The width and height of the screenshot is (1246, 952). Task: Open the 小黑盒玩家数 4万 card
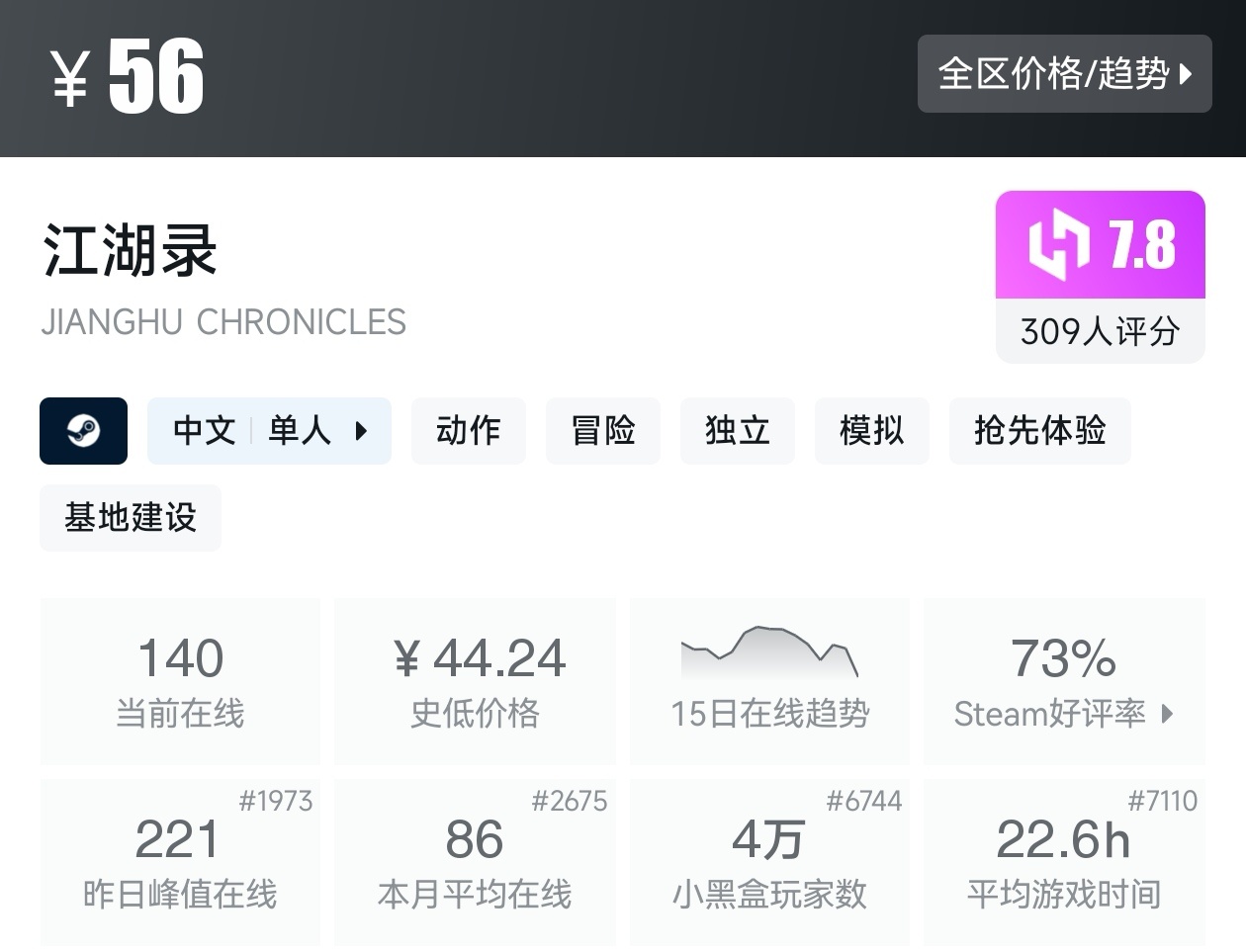point(769,862)
